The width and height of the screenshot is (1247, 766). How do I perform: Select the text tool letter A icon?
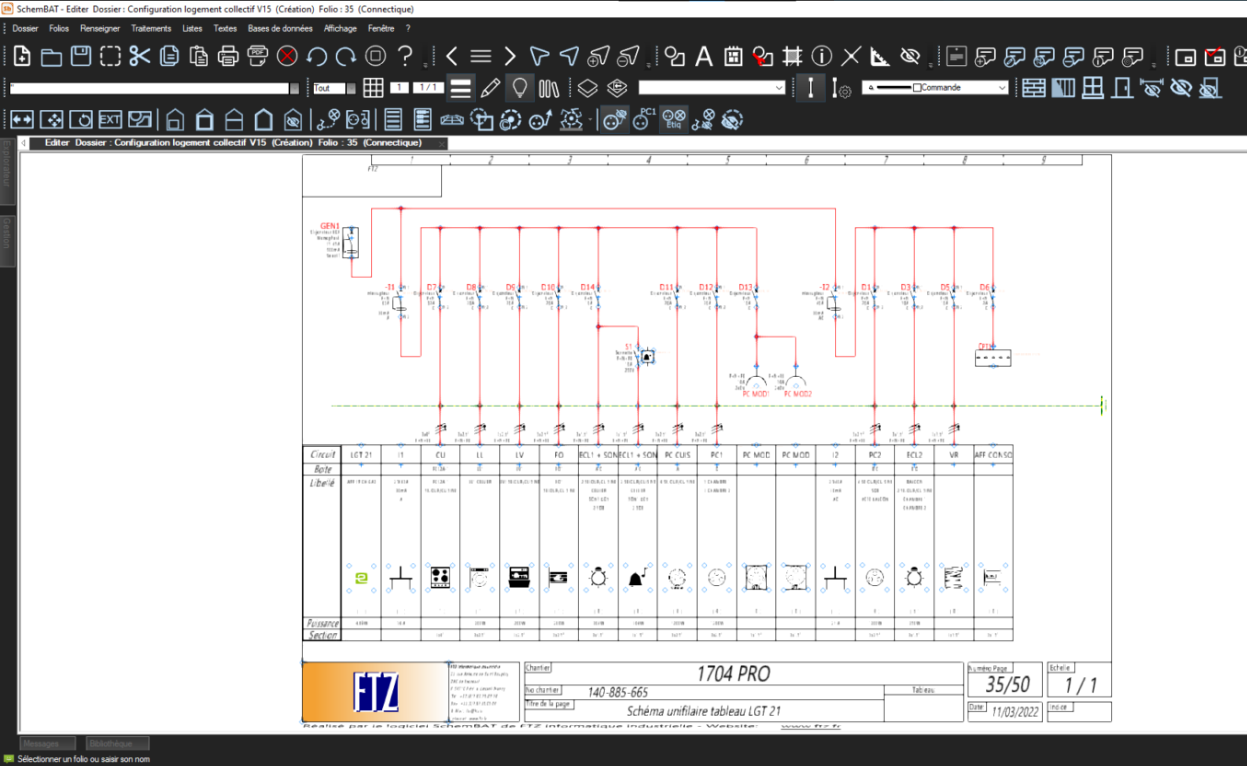(704, 56)
